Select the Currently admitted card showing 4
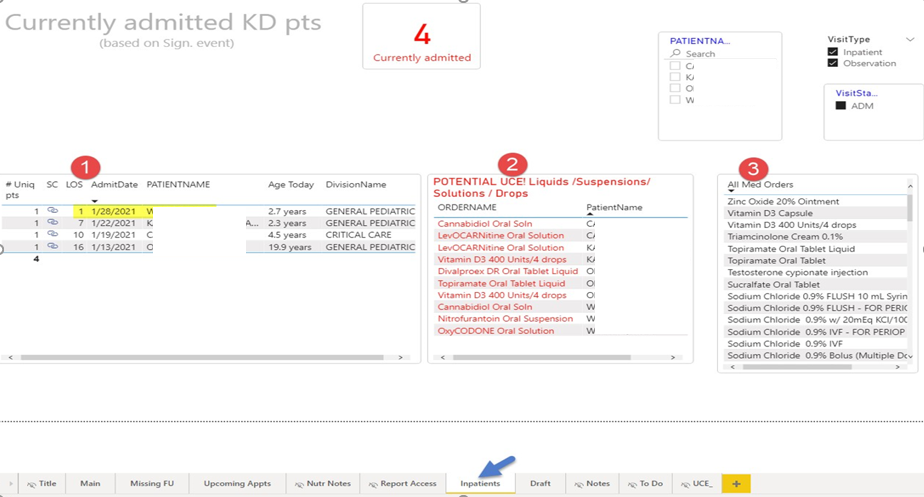Viewport: 924px width, 497px height. pos(421,37)
